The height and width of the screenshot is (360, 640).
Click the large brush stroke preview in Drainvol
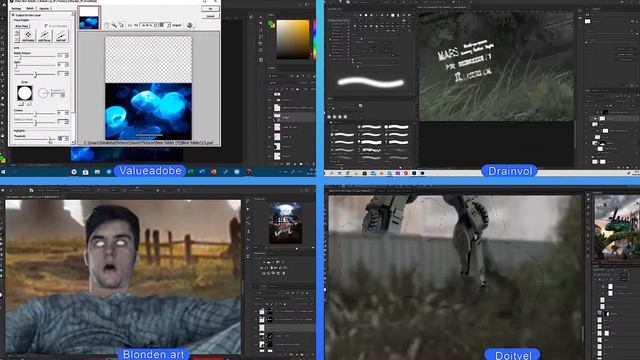coord(371,82)
